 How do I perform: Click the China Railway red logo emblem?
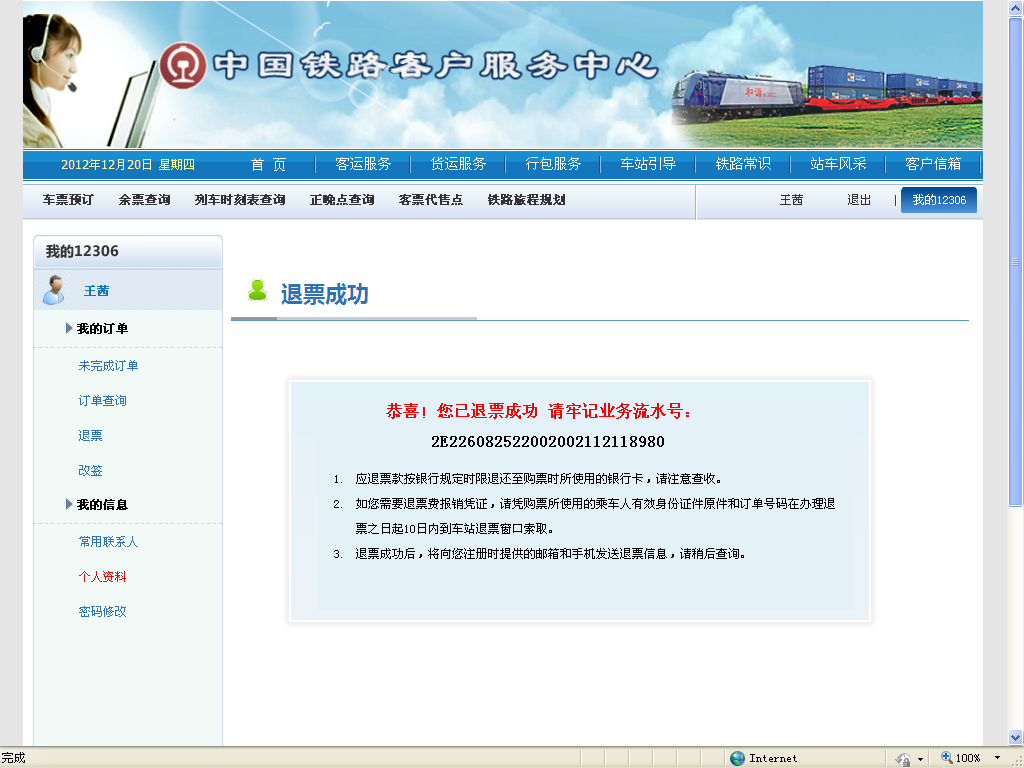pyautogui.click(x=183, y=65)
